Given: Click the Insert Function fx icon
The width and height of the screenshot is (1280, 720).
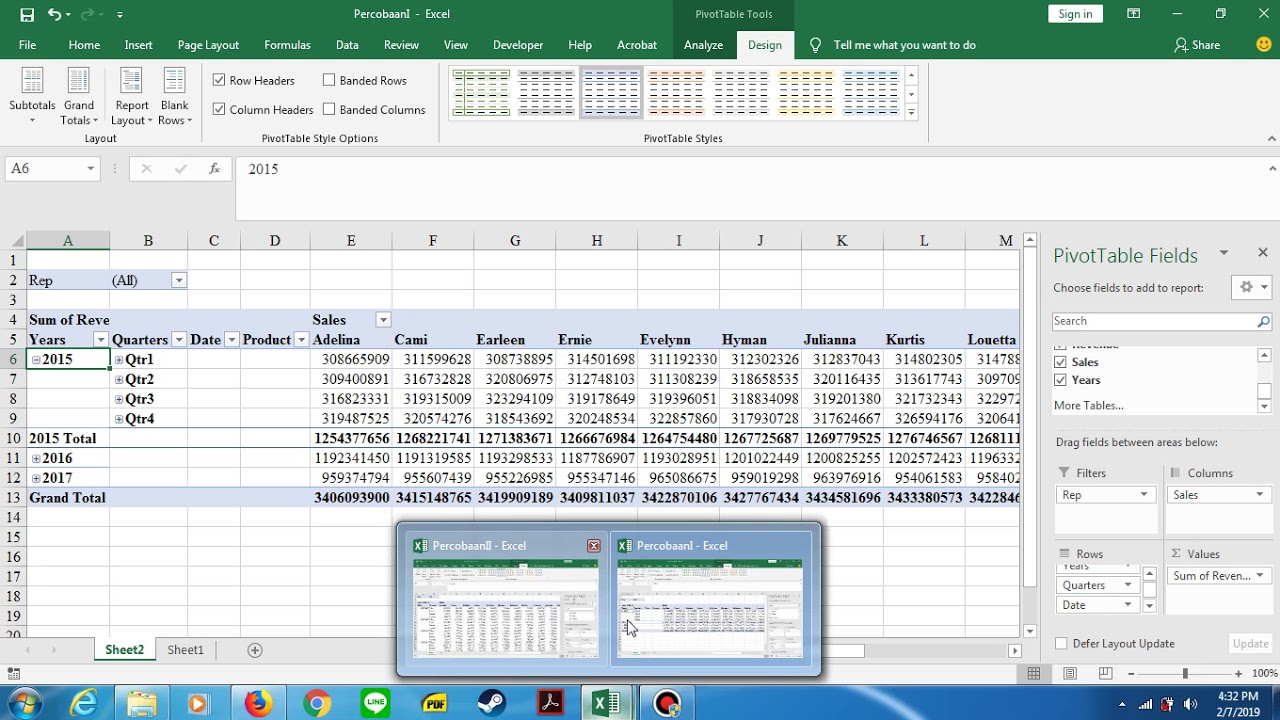Looking at the screenshot, I should point(214,169).
